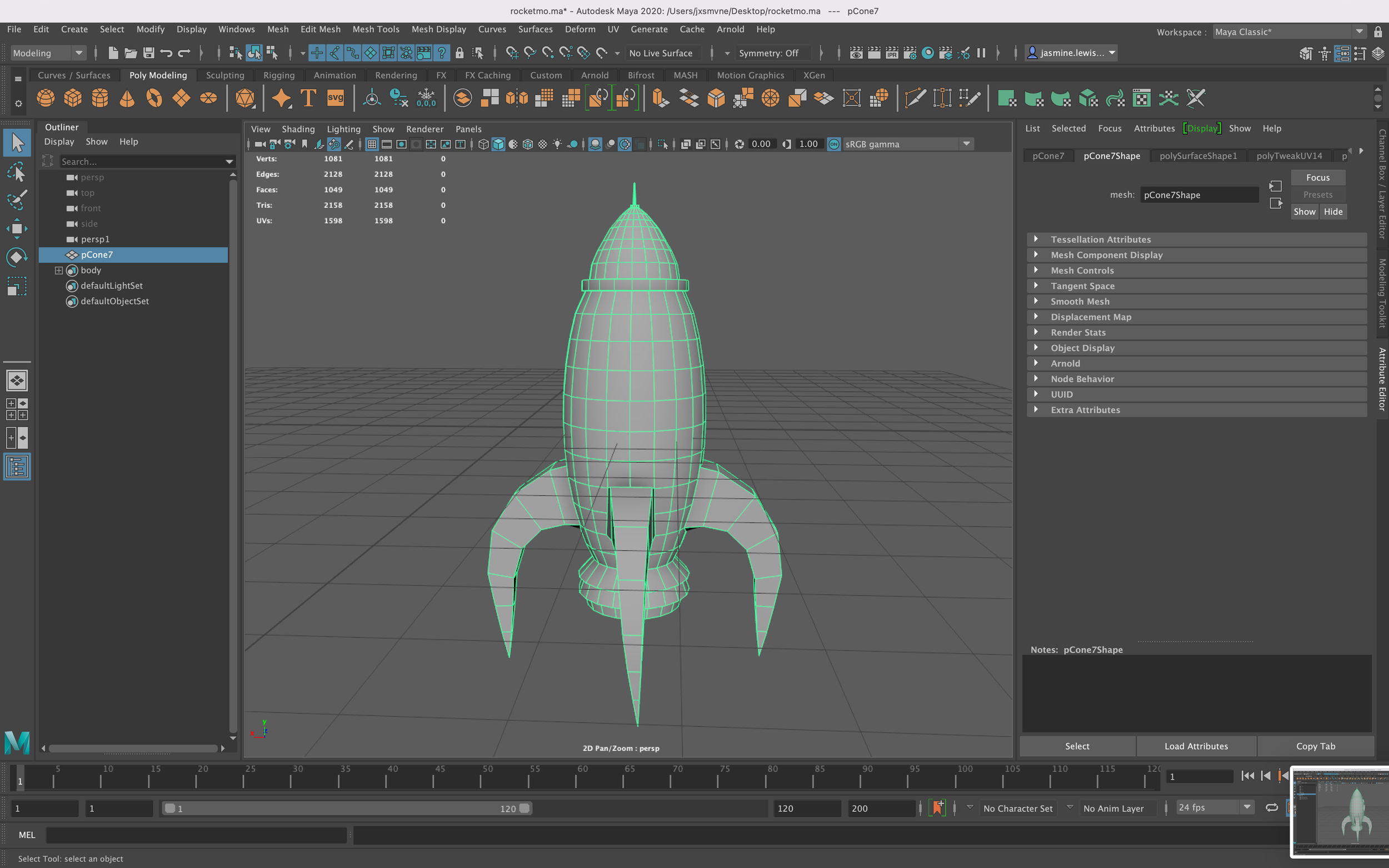Toggle viewport grid display icon
Viewport: 1389px width, 868px height.
(x=372, y=144)
